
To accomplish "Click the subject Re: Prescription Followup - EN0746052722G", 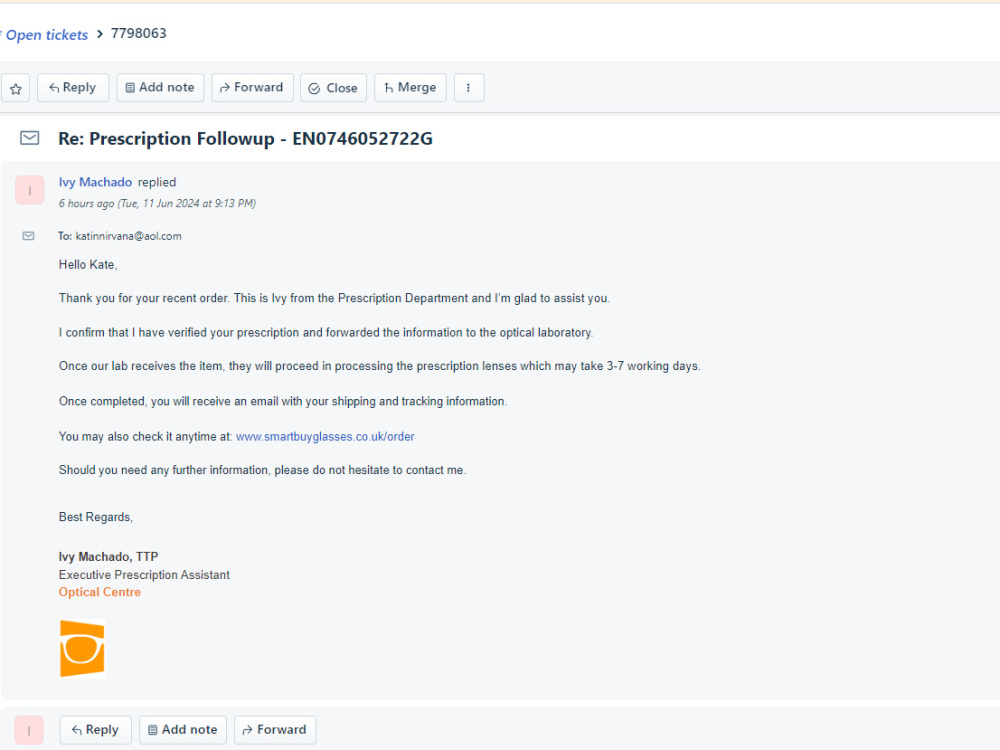I will 246,138.
